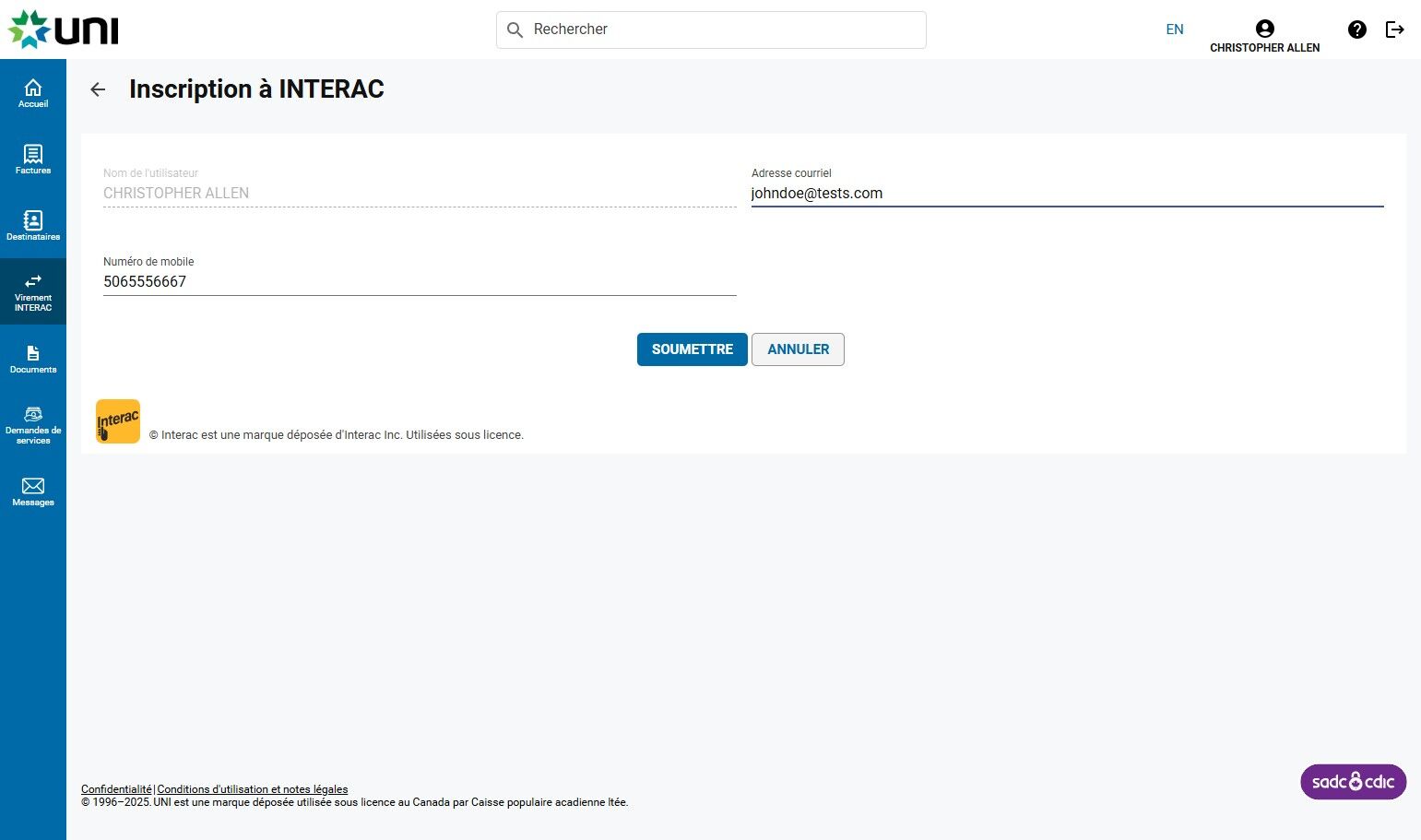Open Messages in the sidebar
The height and width of the screenshot is (840, 1421).
(33, 491)
